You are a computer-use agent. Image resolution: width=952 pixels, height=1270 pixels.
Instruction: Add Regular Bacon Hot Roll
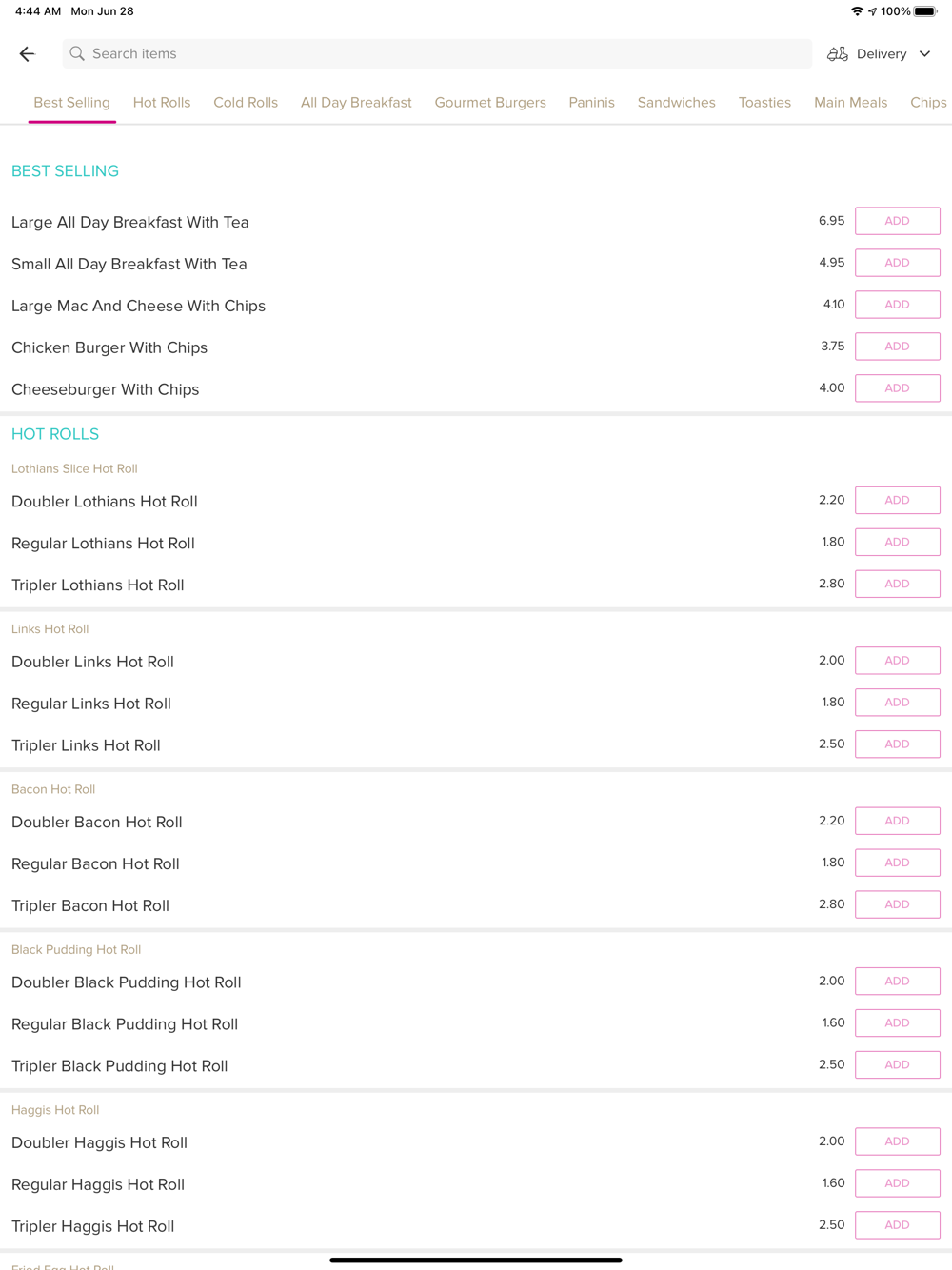(x=897, y=863)
